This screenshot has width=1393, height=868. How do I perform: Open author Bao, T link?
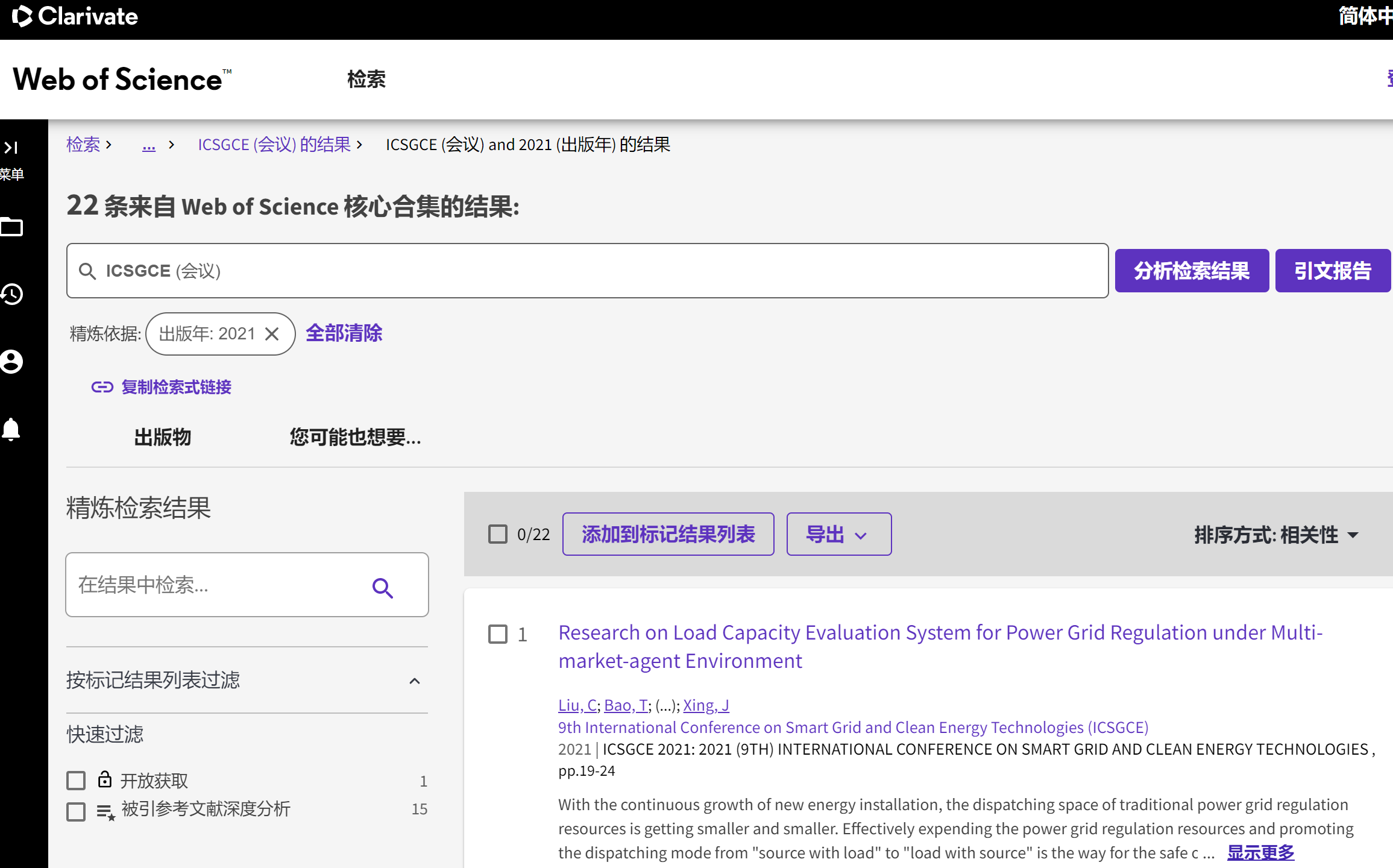(x=626, y=705)
